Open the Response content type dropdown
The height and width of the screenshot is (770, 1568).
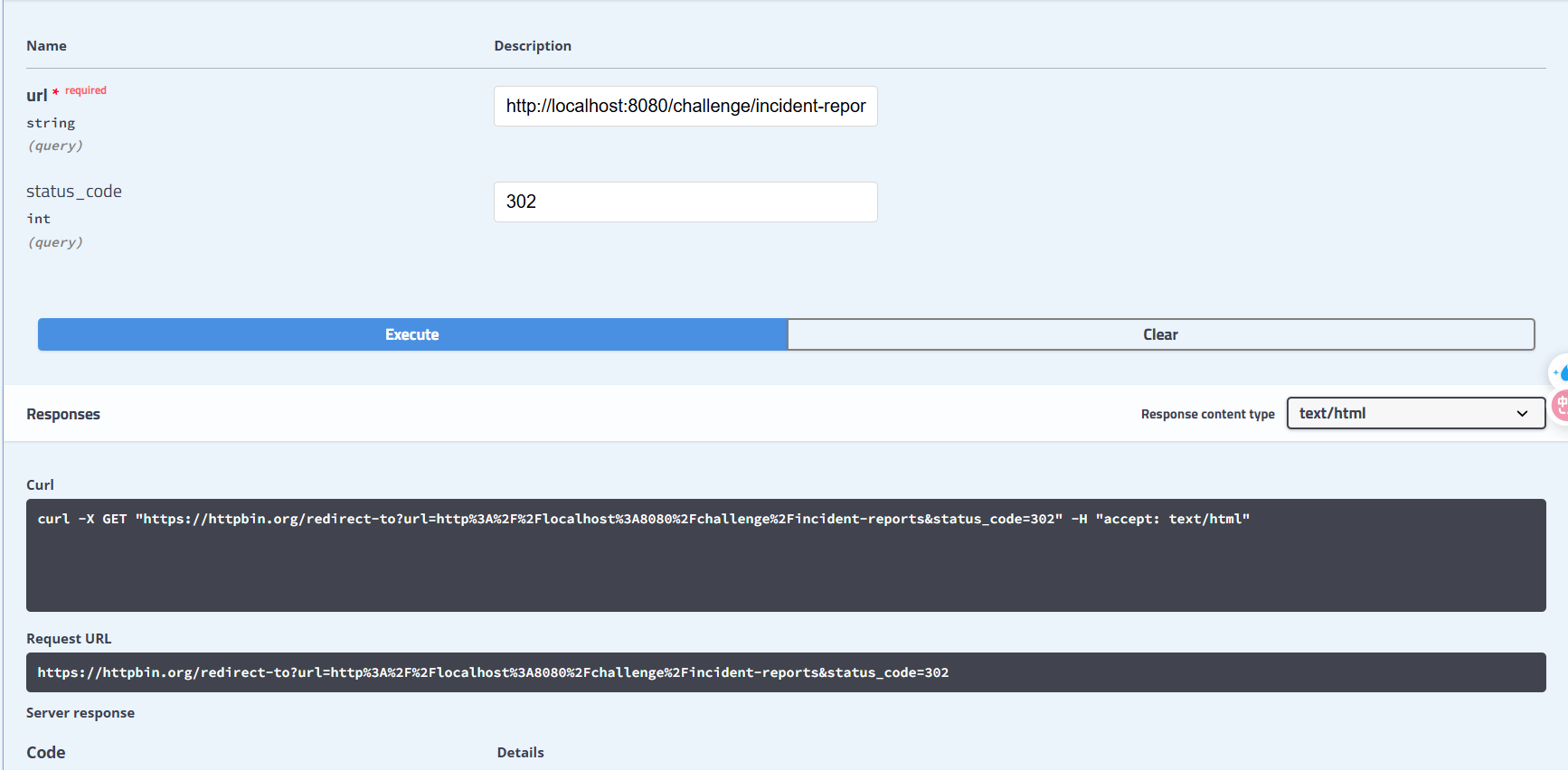click(1414, 413)
